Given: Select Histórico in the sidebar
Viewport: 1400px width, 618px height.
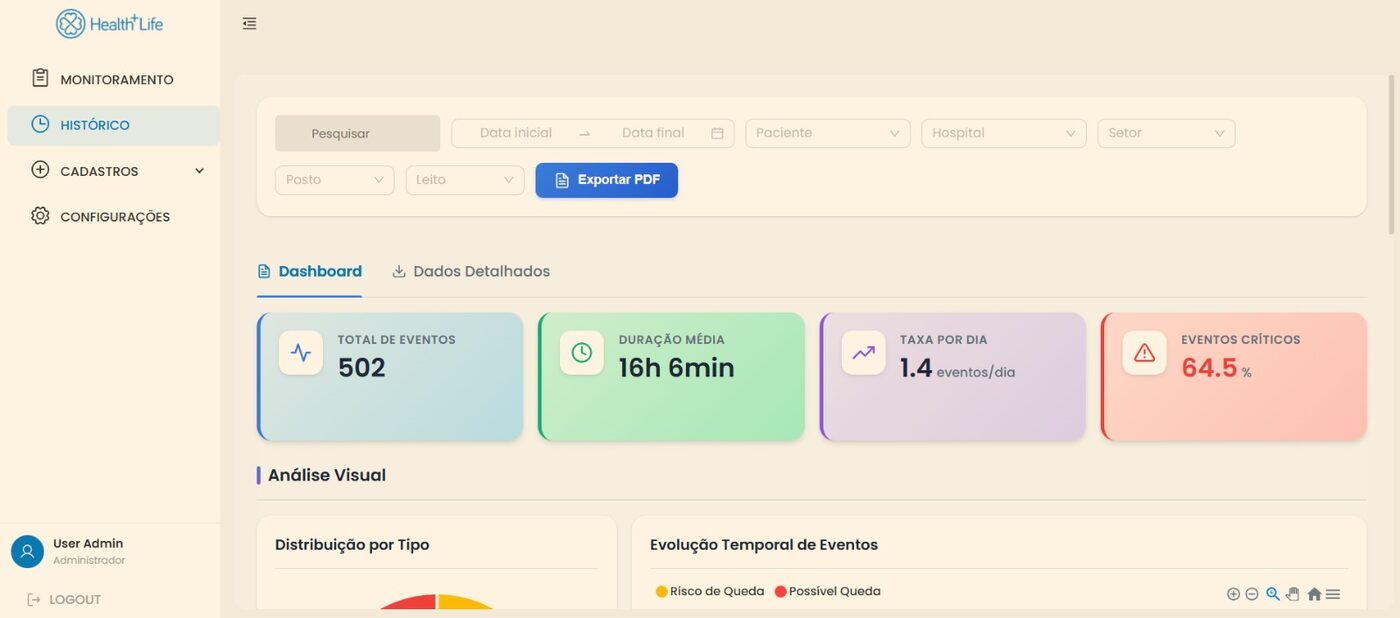Looking at the screenshot, I should click(113, 125).
